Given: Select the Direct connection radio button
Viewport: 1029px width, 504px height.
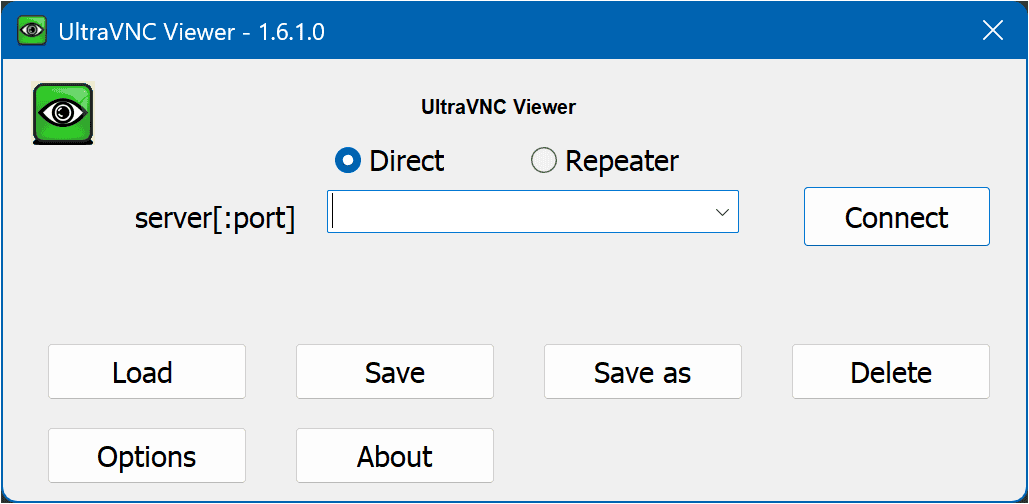Looking at the screenshot, I should click(x=348, y=160).
